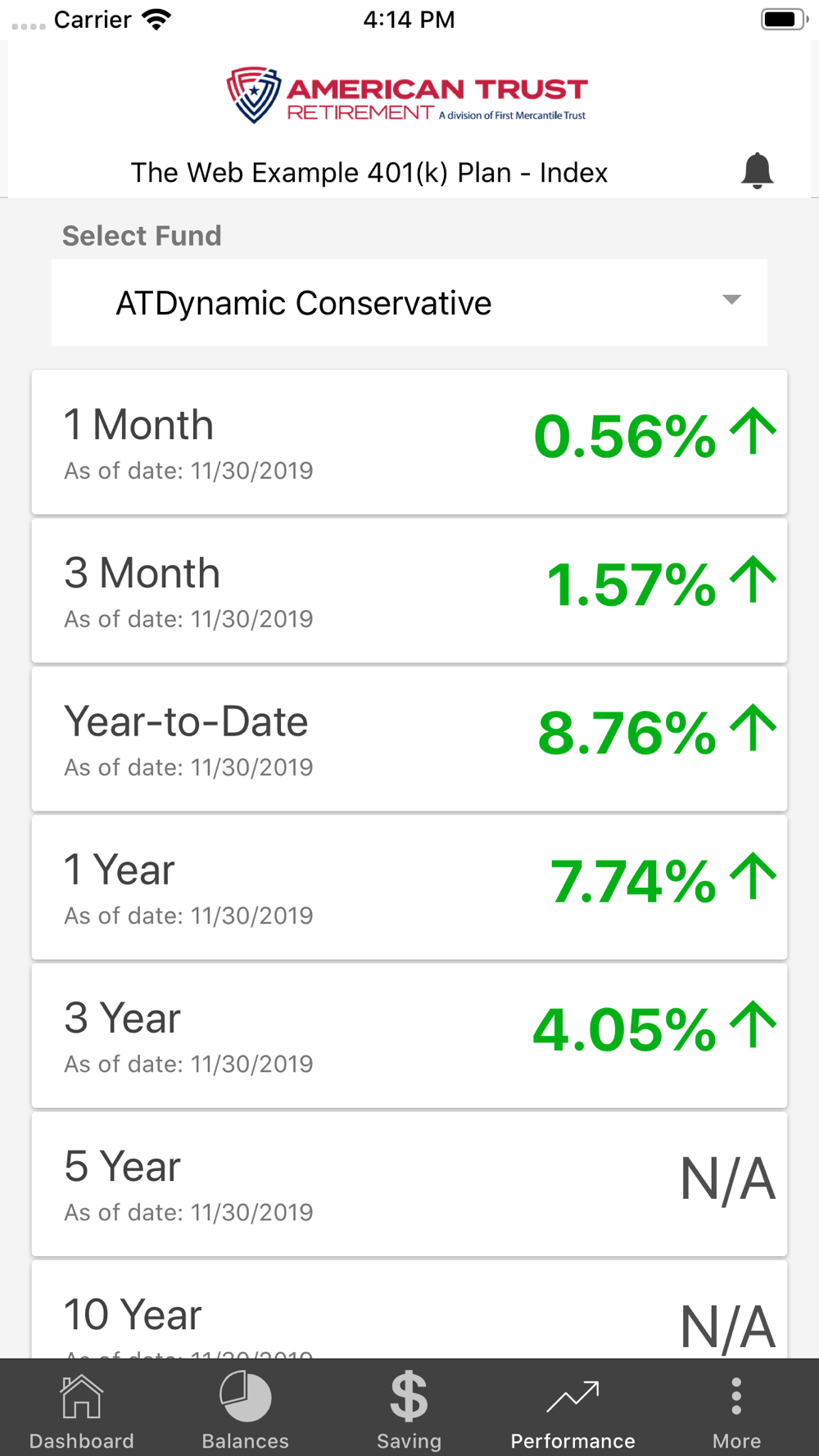Open the More three-dots icon
Image resolution: width=819 pixels, height=1456 pixels.
[x=736, y=1397]
